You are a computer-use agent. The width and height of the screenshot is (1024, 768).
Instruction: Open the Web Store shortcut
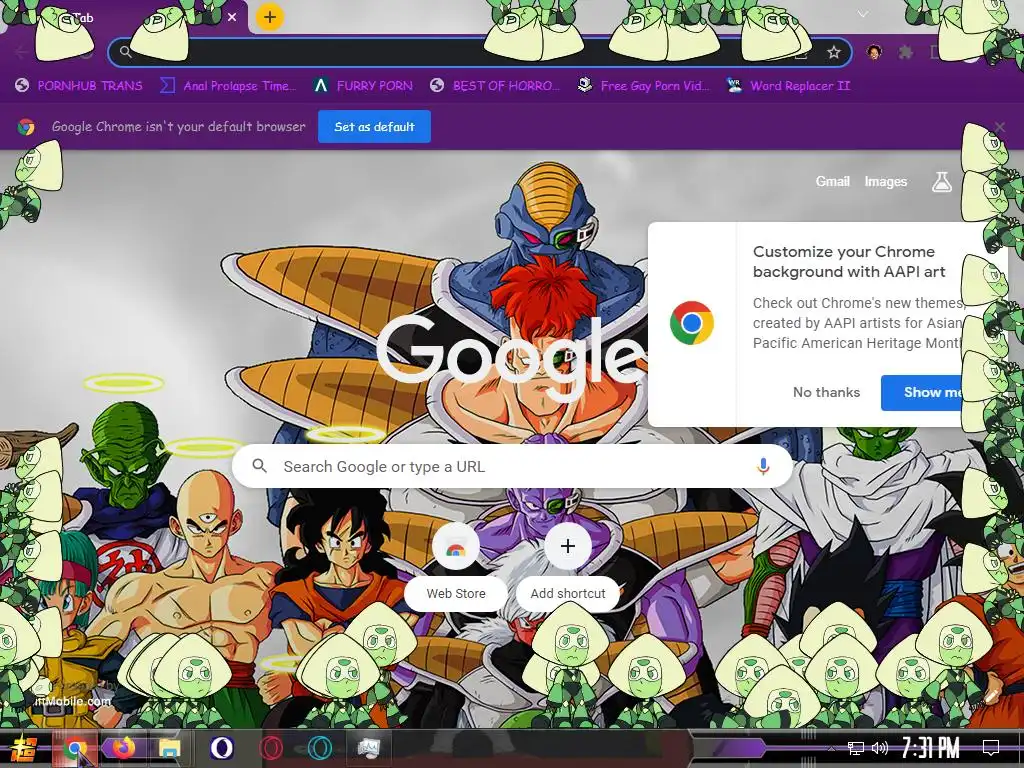tap(455, 566)
